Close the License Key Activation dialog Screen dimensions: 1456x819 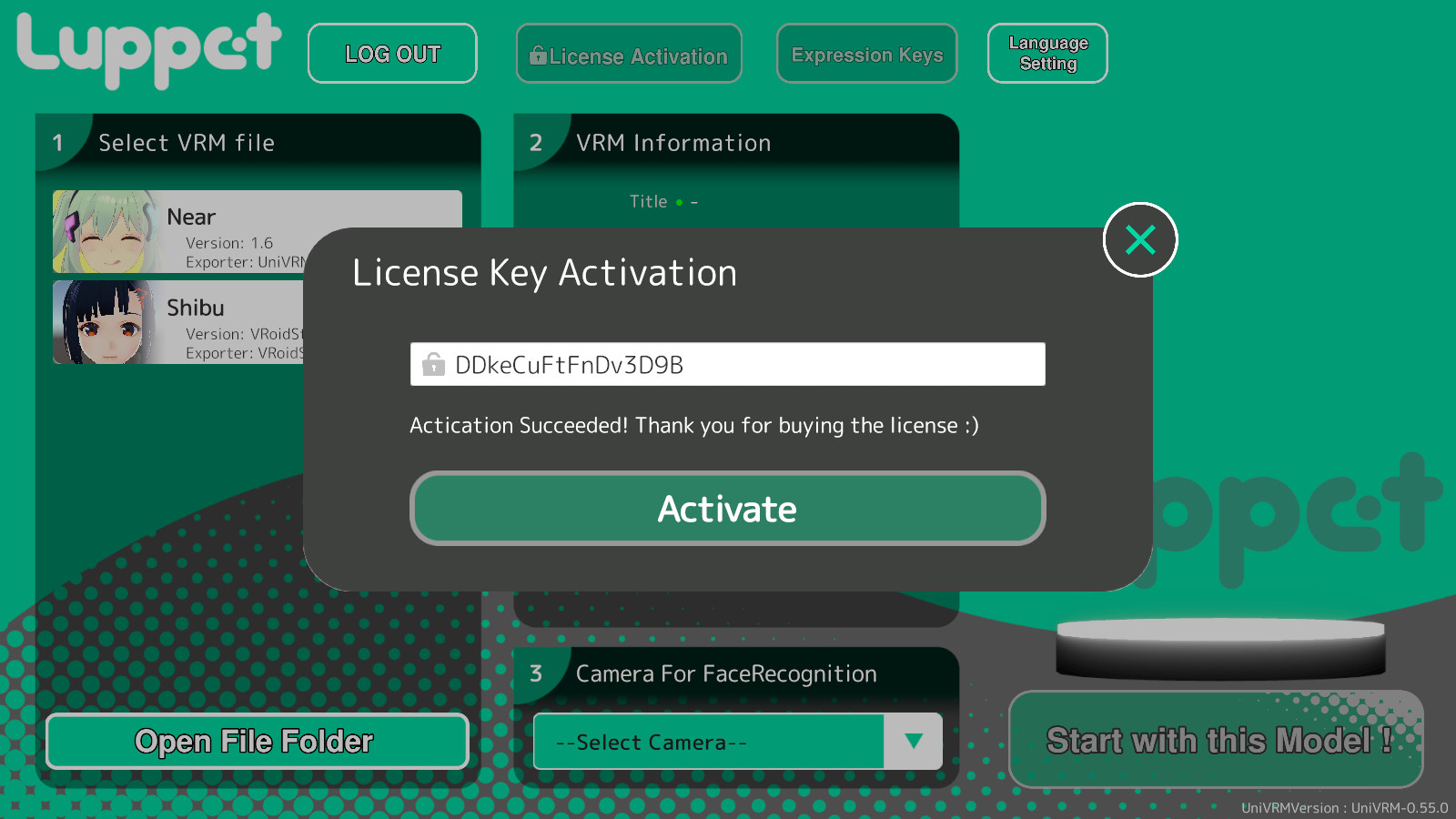pyautogui.click(x=1140, y=240)
